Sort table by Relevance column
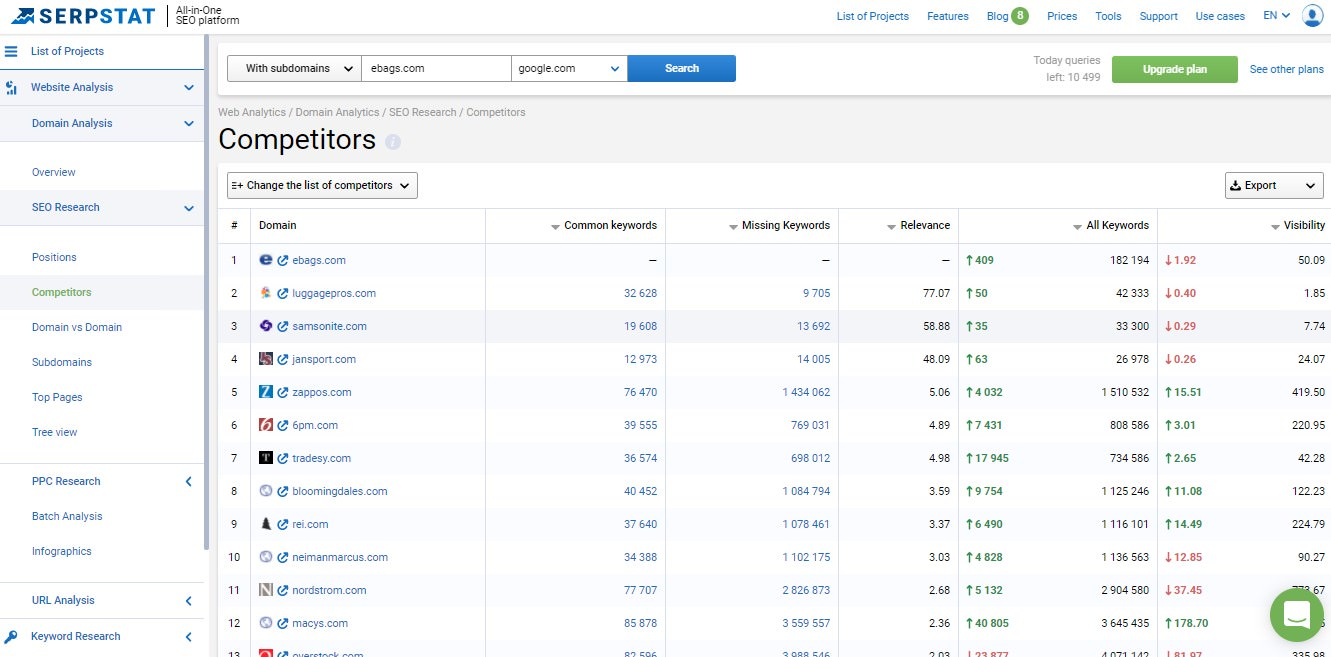Viewport: 1331px width, 657px height. tap(918, 226)
